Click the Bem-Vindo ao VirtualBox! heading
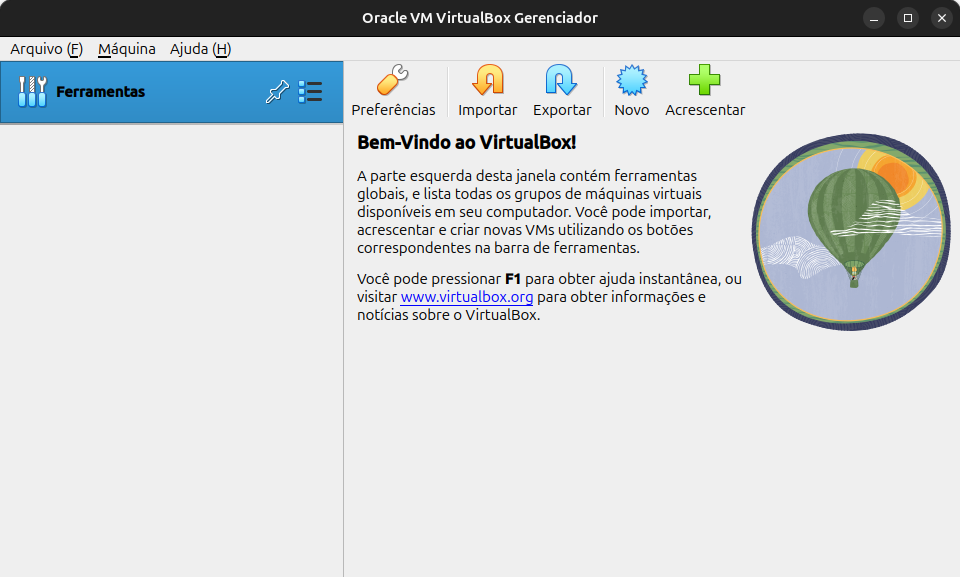This screenshot has height=577, width=960. 467,143
